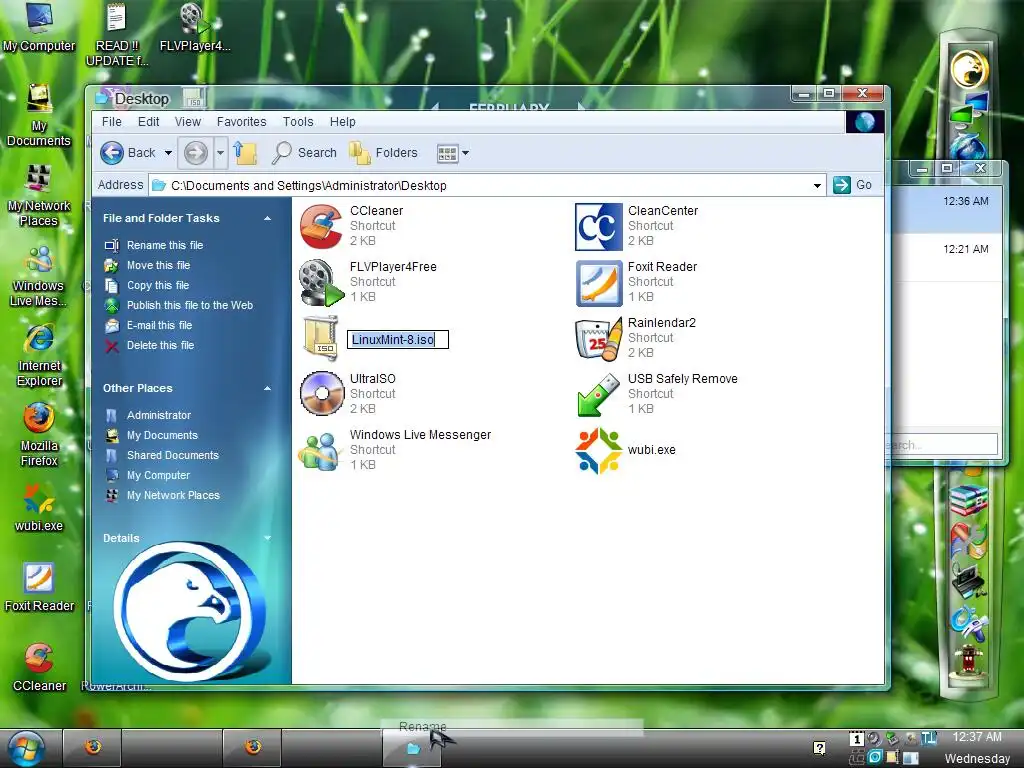
Task: Click the My Documents desktop icon
Action: tap(39, 116)
